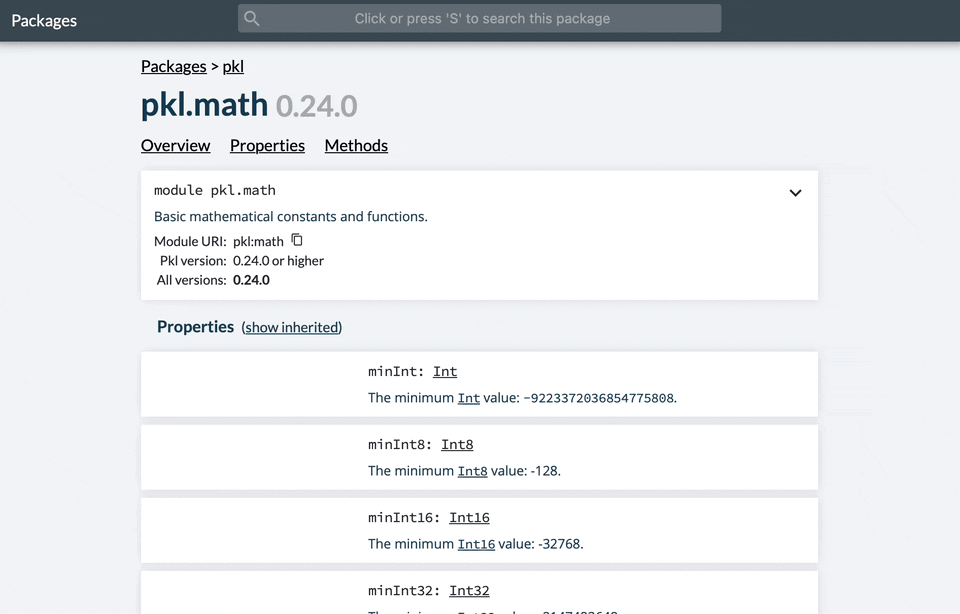Screen dimensions: 960x614
Task: Open Int link in minInt description
Action: coord(469,397)
